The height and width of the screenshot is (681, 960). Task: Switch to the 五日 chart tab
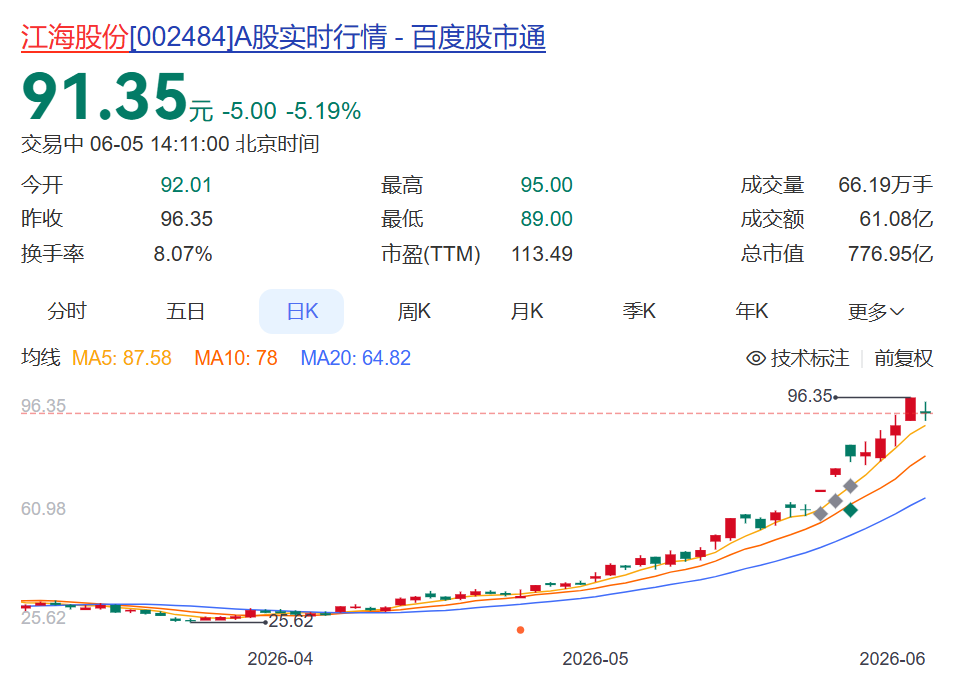click(185, 311)
